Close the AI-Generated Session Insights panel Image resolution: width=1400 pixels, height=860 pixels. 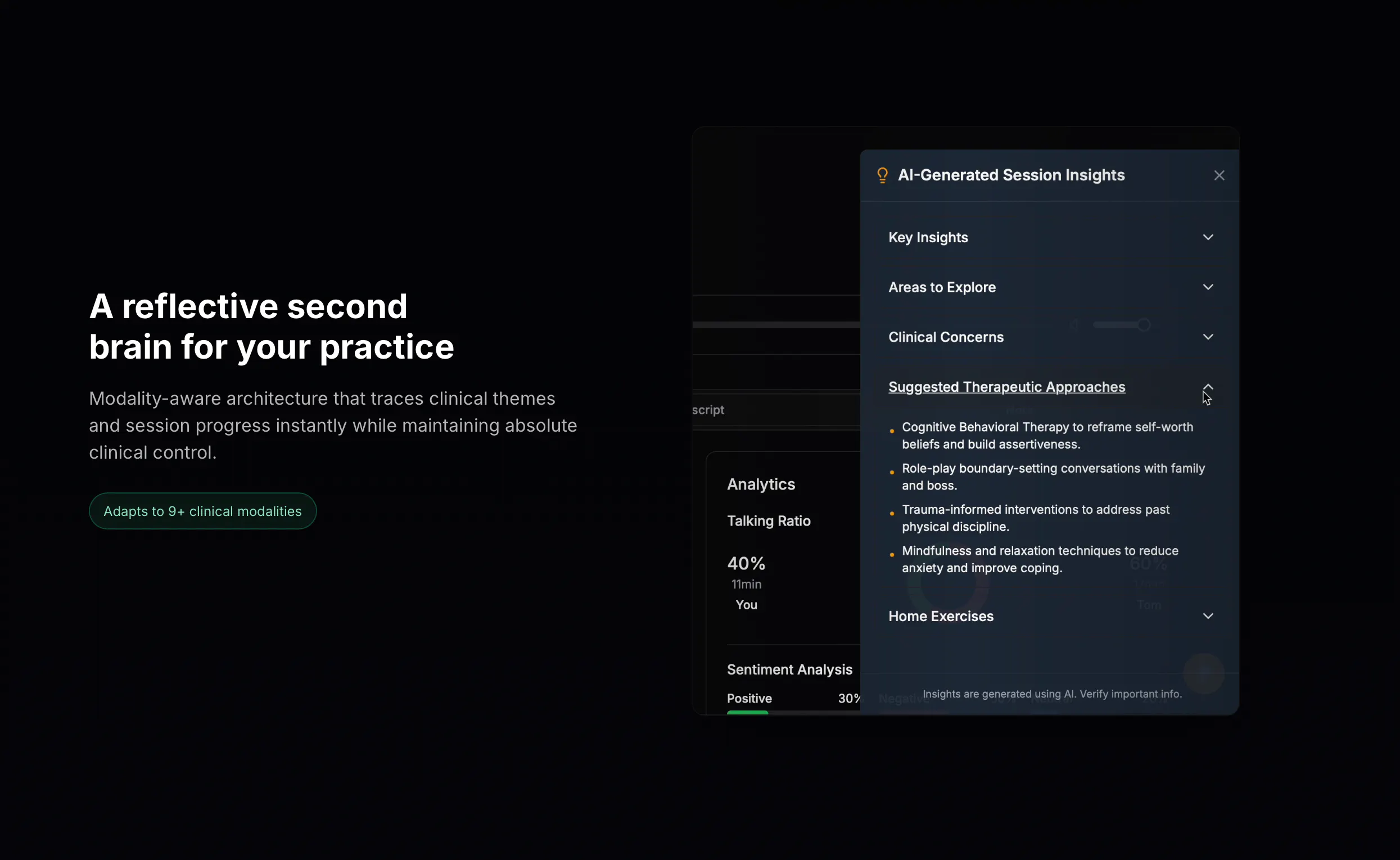click(1218, 175)
